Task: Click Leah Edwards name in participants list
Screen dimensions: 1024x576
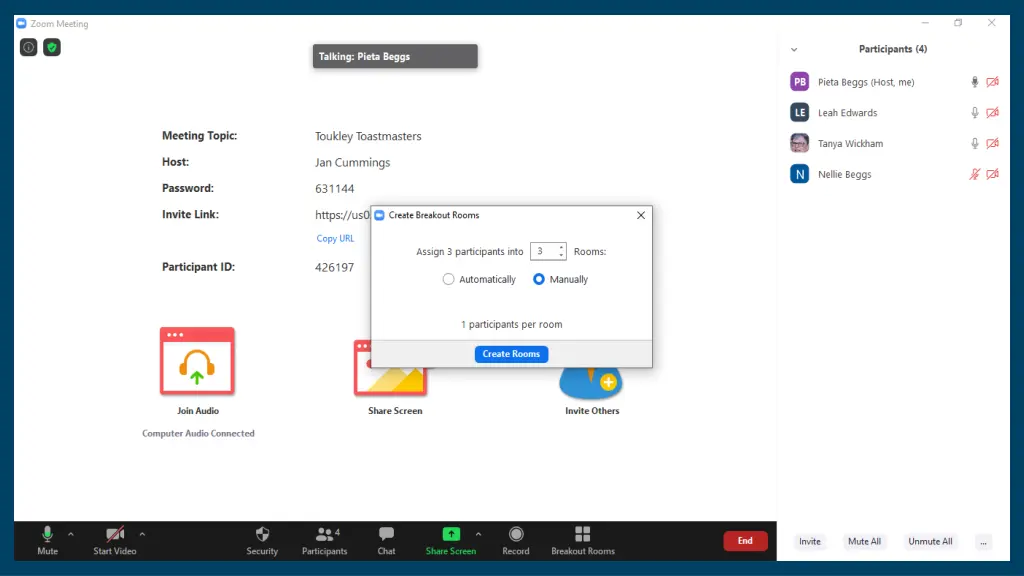Action: tap(848, 112)
